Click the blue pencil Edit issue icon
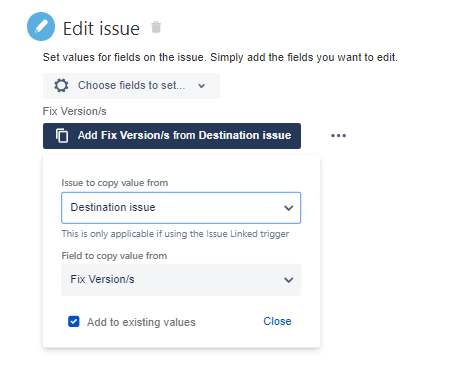This screenshot has width=461, height=390. coord(41,27)
